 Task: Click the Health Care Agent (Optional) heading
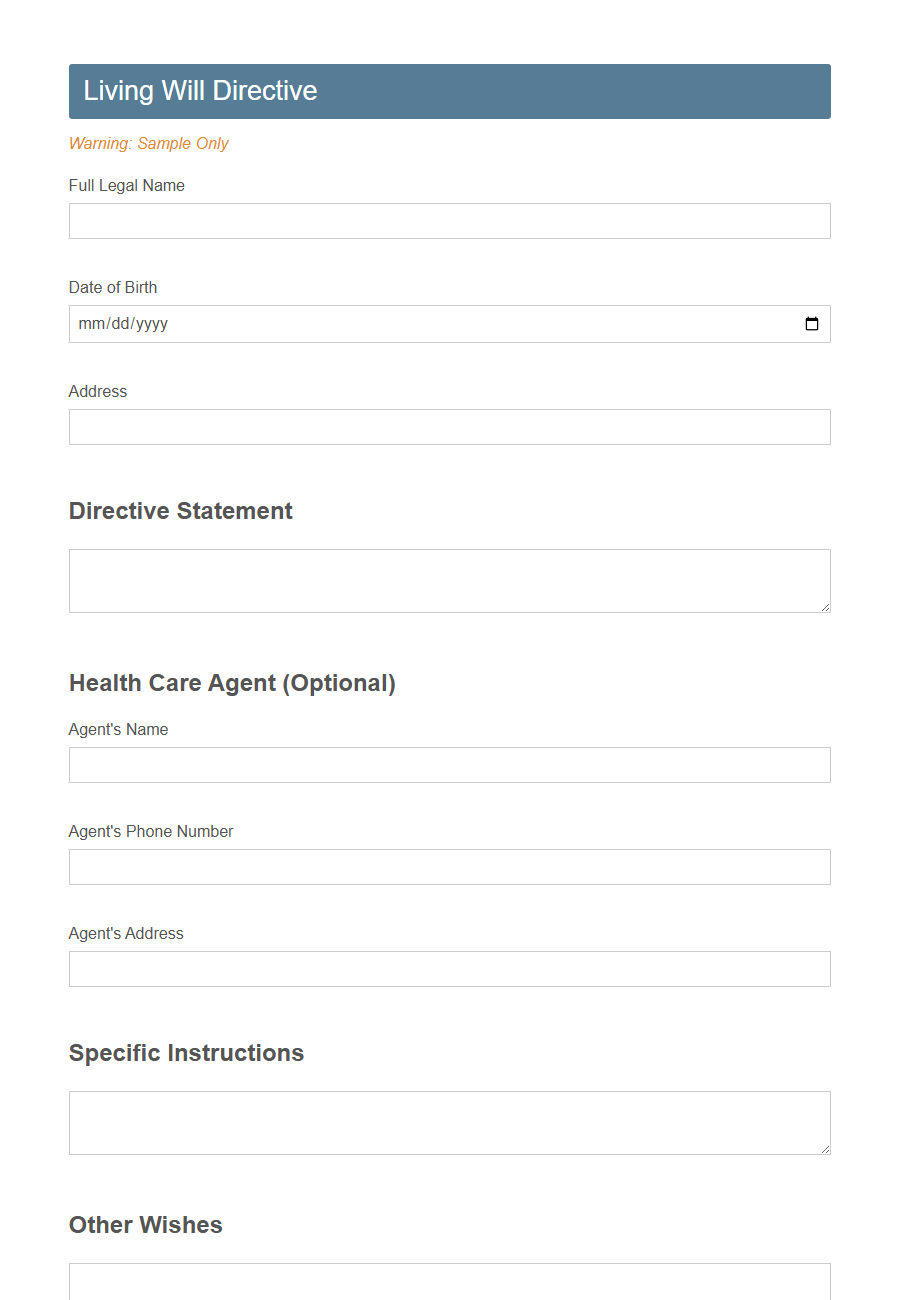tap(232, 683)
